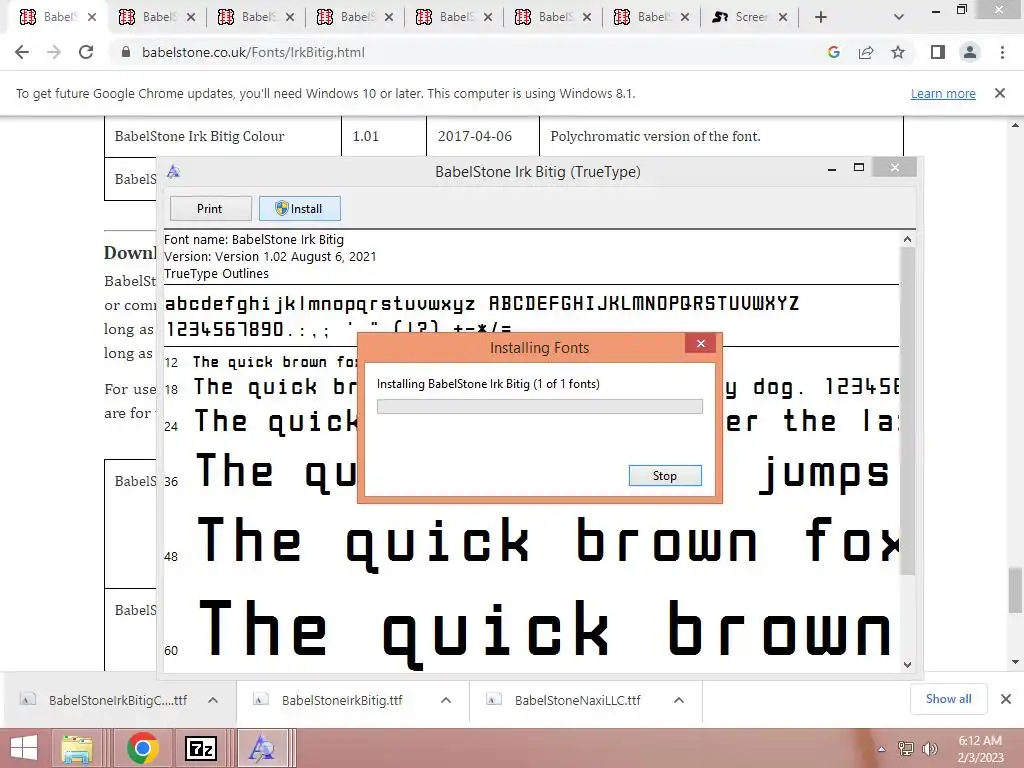Open downloaded BabelStoneNaxiLLC.ttf file

(577, 700)
